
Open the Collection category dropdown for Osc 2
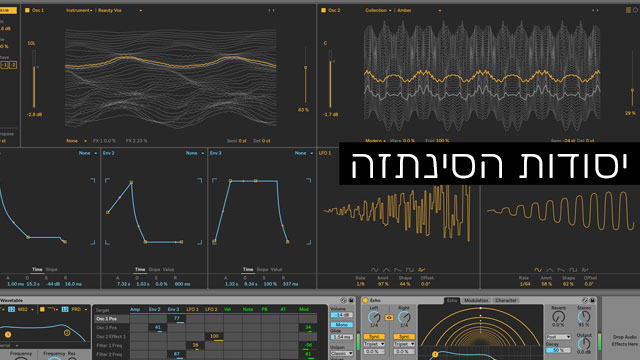pyautogui.click(x=378, y=10)
